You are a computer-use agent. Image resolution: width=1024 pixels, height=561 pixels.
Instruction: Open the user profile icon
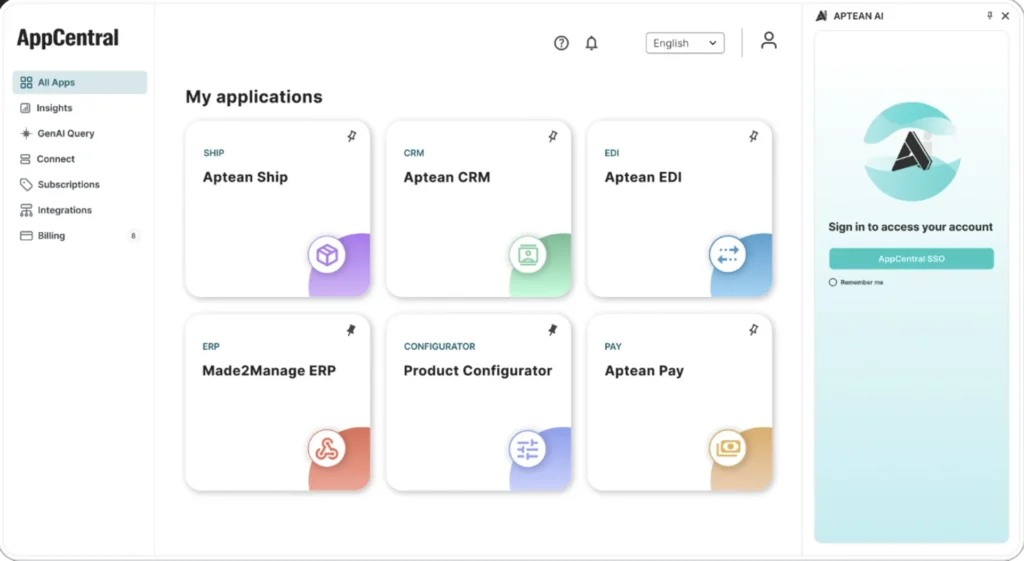click(x=769, y=40)
